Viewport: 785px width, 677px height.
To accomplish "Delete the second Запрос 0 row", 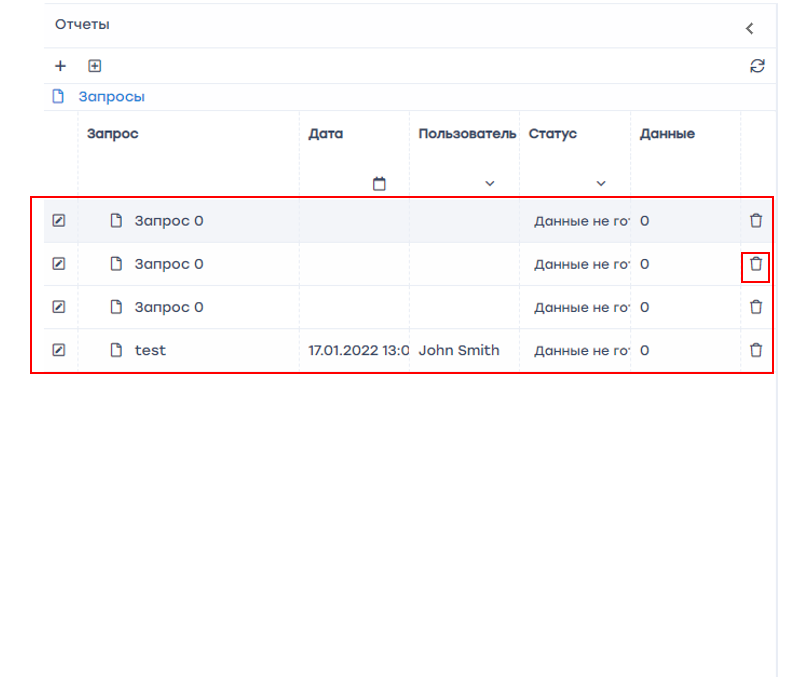I will 756,265.
